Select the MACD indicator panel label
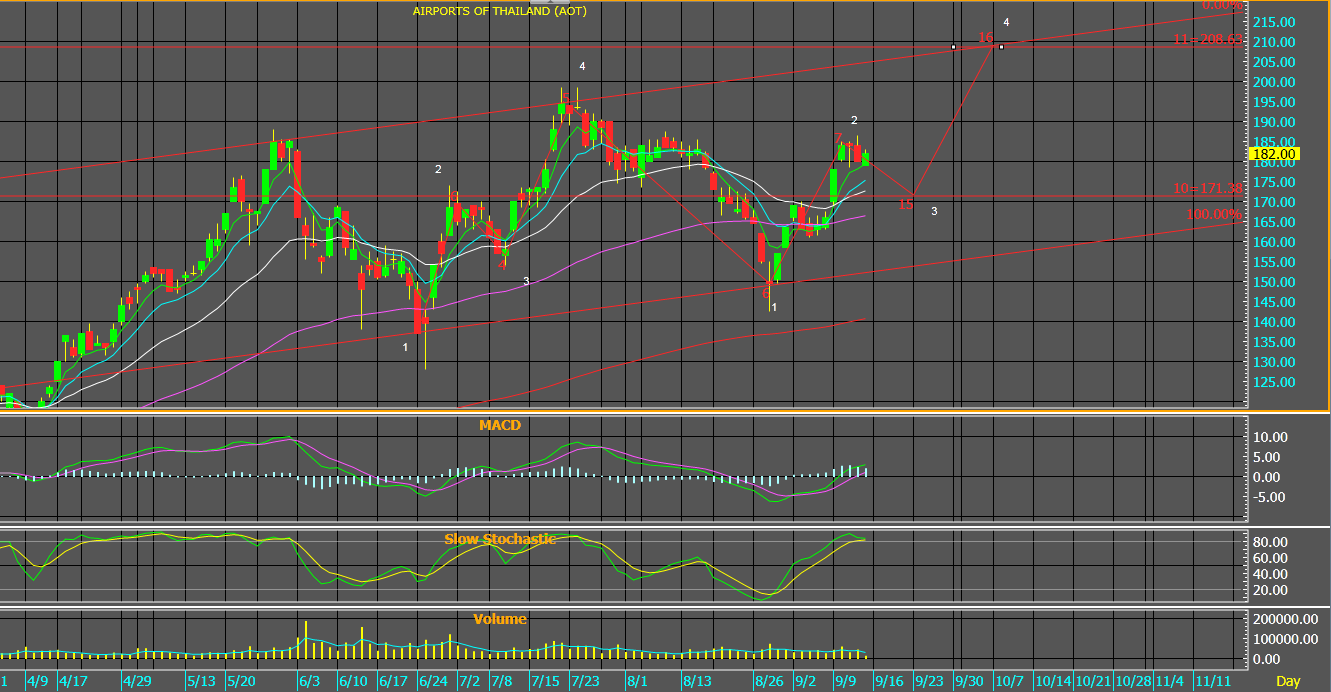This screenshot has height=692, width=1331. [500, 425]
